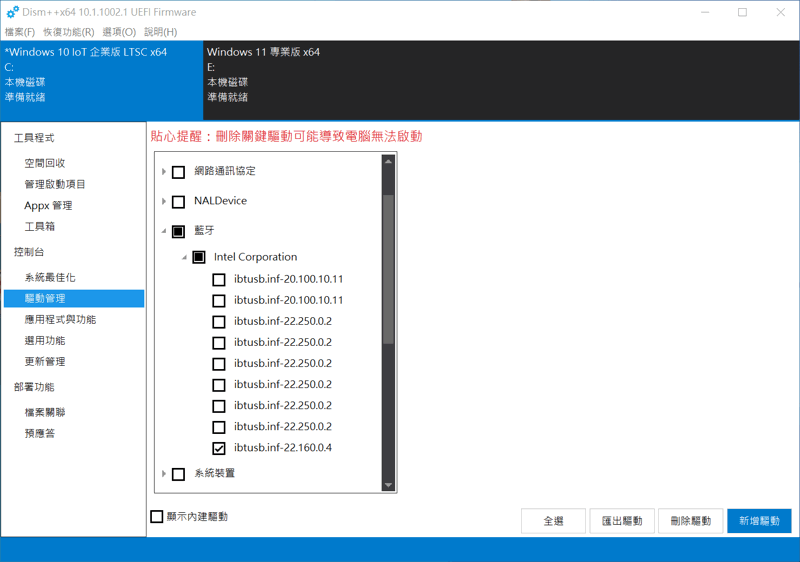The width and height of the screenshot is (800, 562).
Task: Enable the 顯示內建驅動 checkbox
Action: pyautogui.click(x=157, y=517)
